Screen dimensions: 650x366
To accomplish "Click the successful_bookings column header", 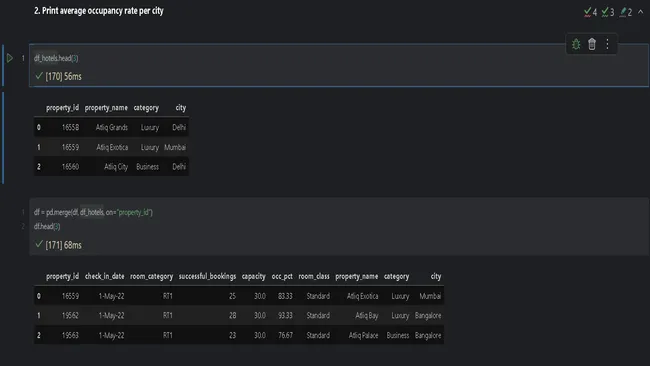I will coord(207,276).
